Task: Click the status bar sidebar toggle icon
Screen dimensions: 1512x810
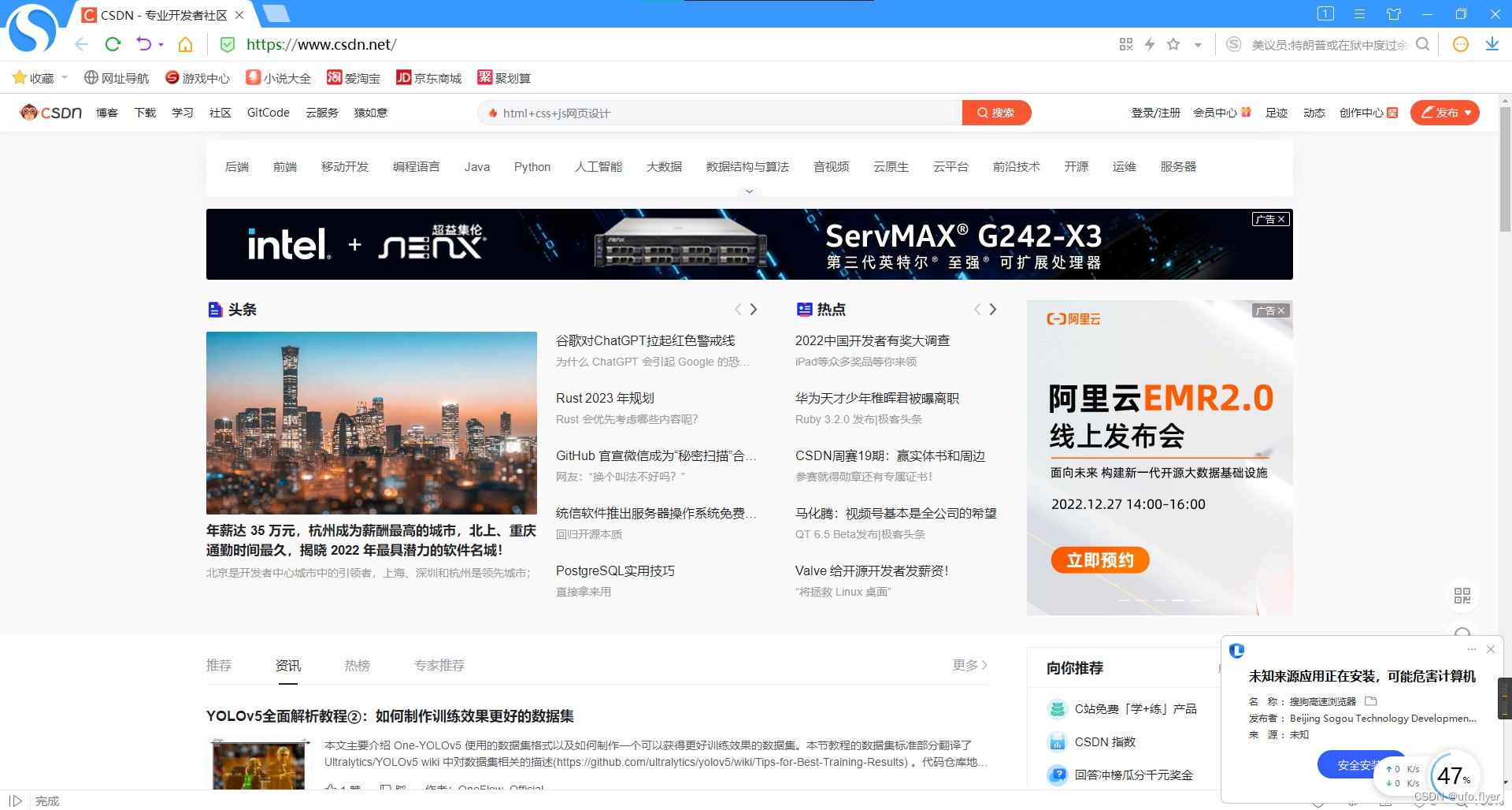Action: click(15, 801)
